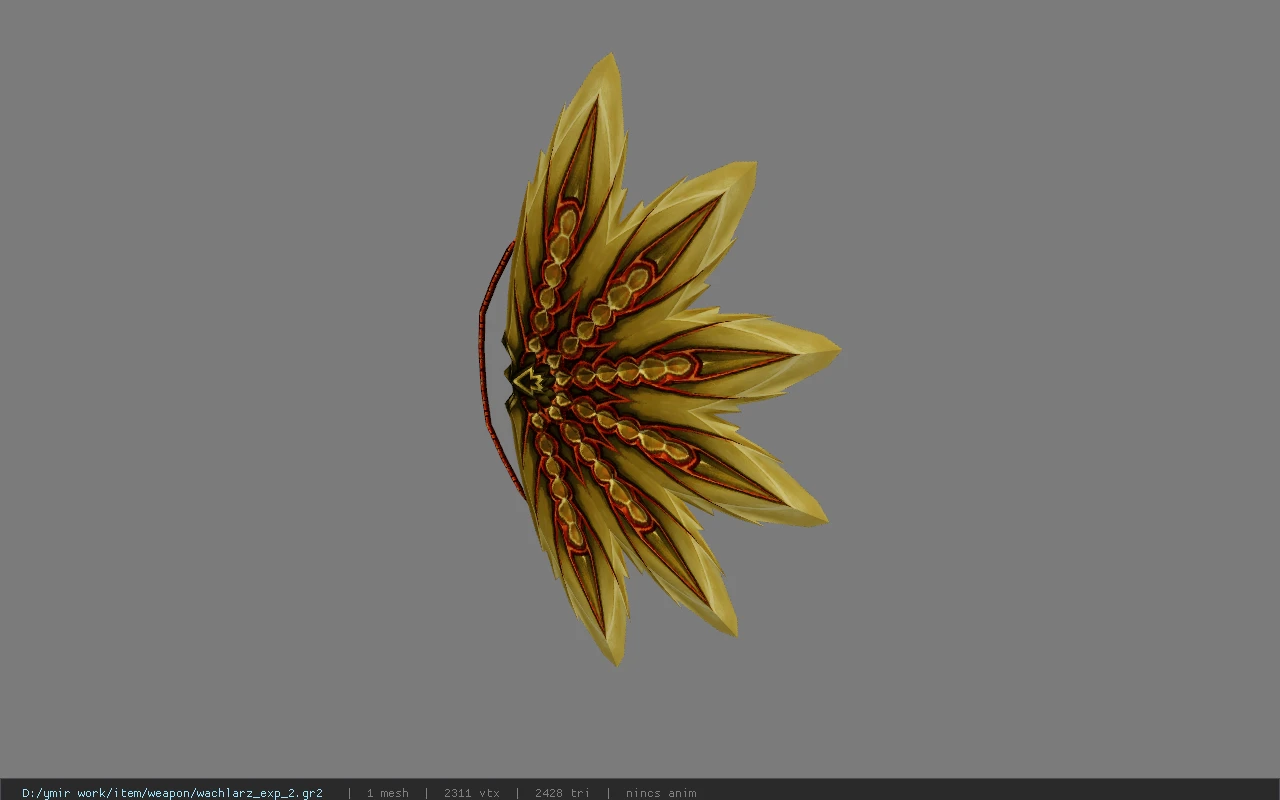
Task: Click the '2311 vtx' vertex count
Action: [471, 793]
